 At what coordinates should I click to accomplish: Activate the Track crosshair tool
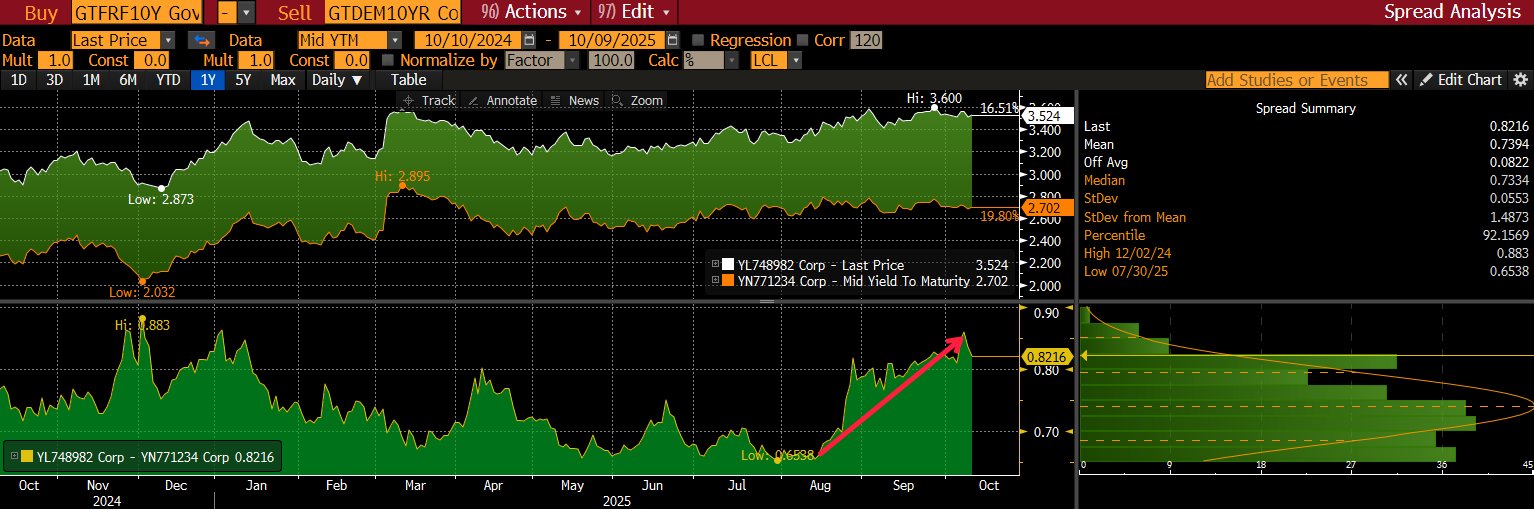click(429, 100)
